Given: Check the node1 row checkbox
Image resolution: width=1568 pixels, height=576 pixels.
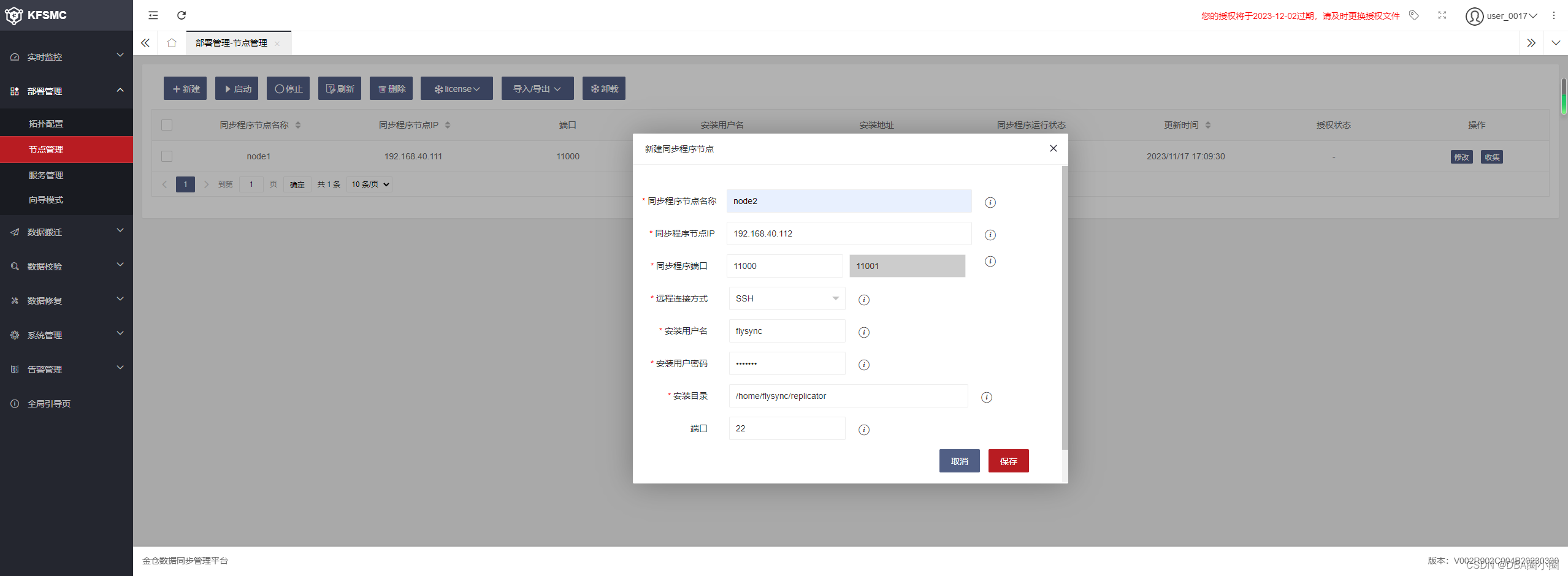Looking at the screenshot, I should pos(167,156).
